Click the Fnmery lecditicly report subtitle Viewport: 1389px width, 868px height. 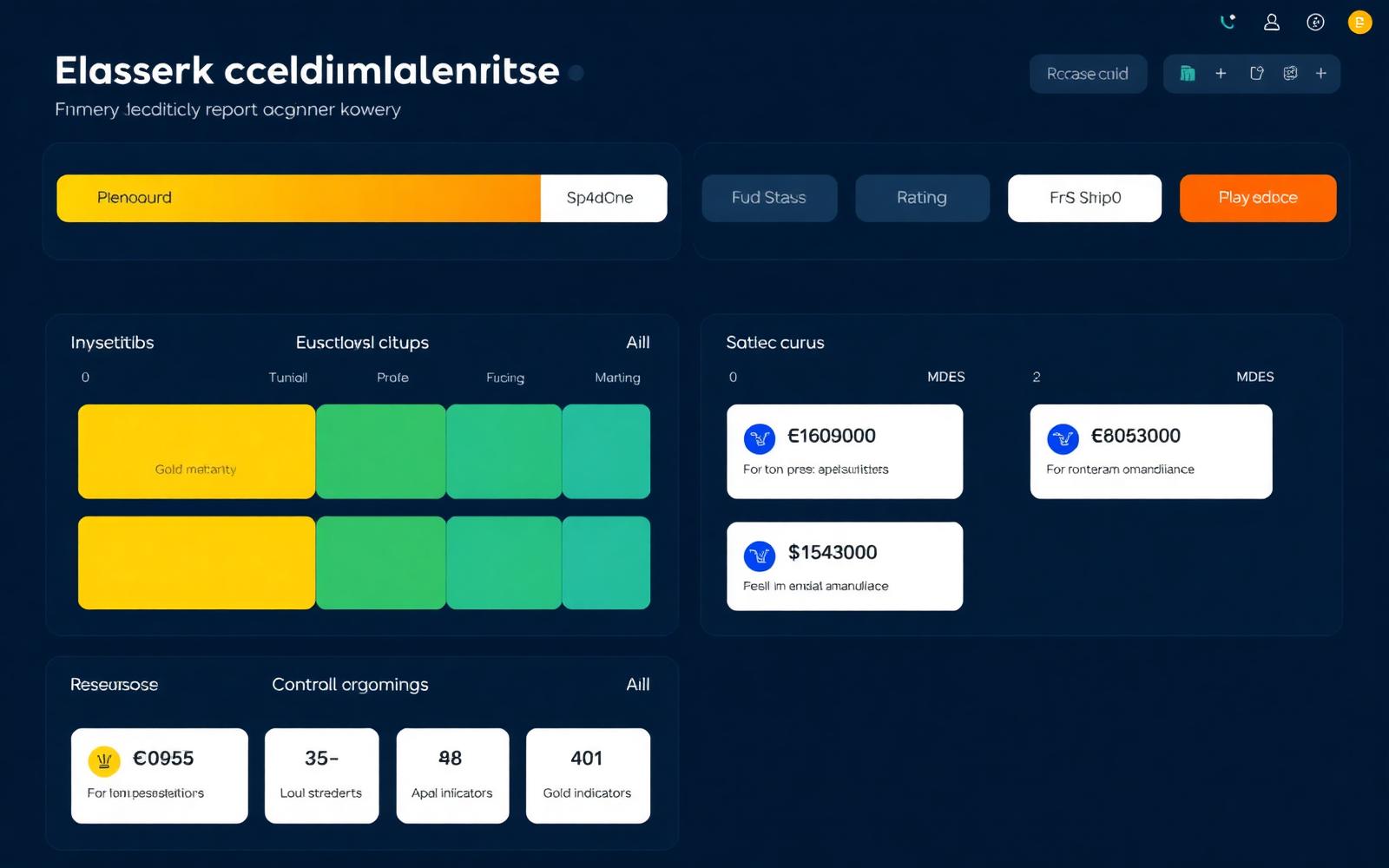point(227,109)
